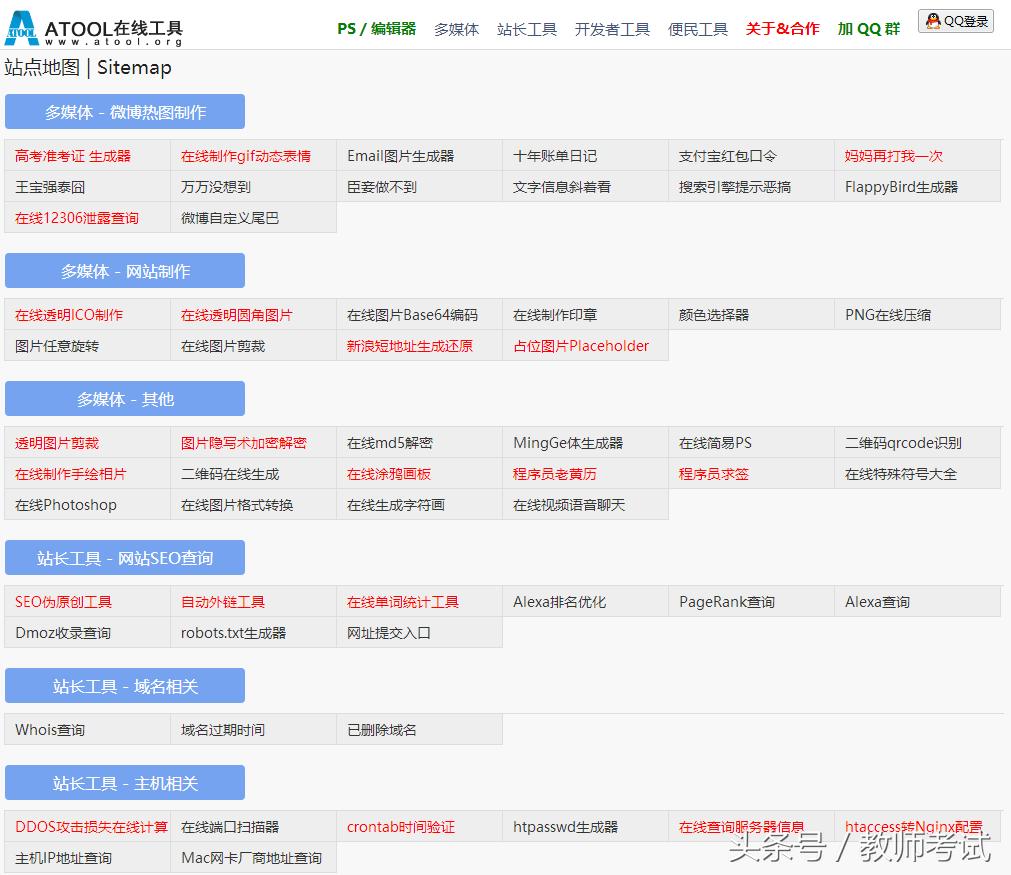Image resolution: width=1011 pixels, height=875 pixels.
Task: Open the 在线透明ICO制作 tool
Action: [69, 314]
